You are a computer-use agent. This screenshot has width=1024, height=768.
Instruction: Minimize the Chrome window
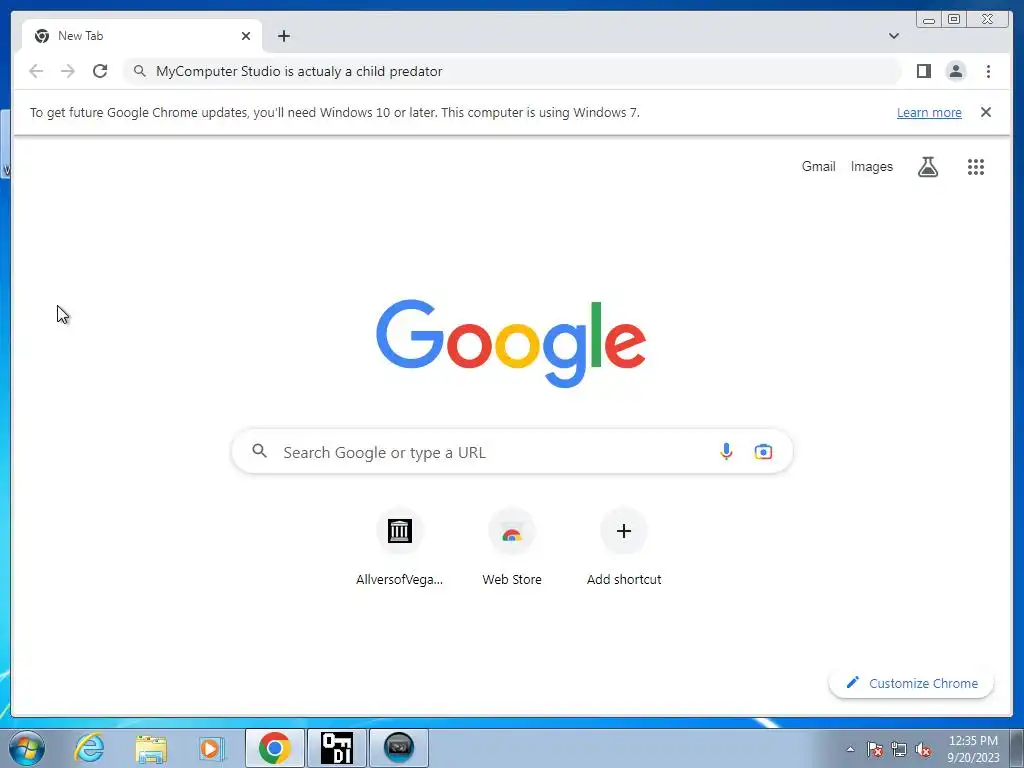(x=929, y=20)
